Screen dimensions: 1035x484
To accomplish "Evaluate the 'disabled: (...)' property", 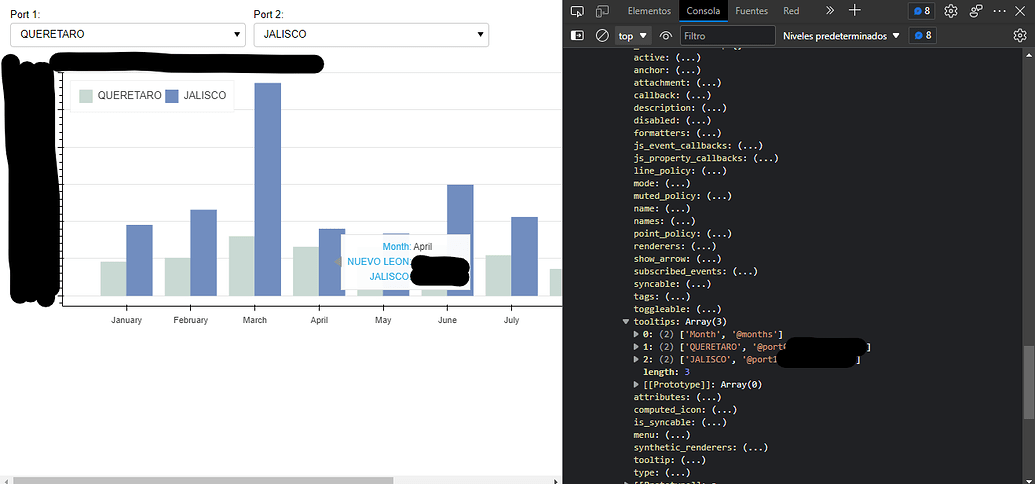I will [x=672, y=120].
